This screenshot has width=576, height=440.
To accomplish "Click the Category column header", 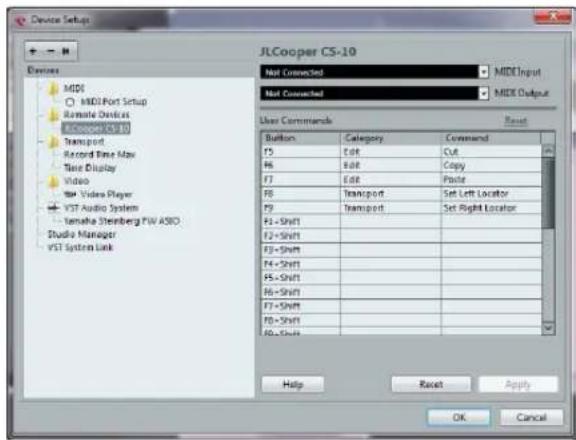I will (391, 138).
